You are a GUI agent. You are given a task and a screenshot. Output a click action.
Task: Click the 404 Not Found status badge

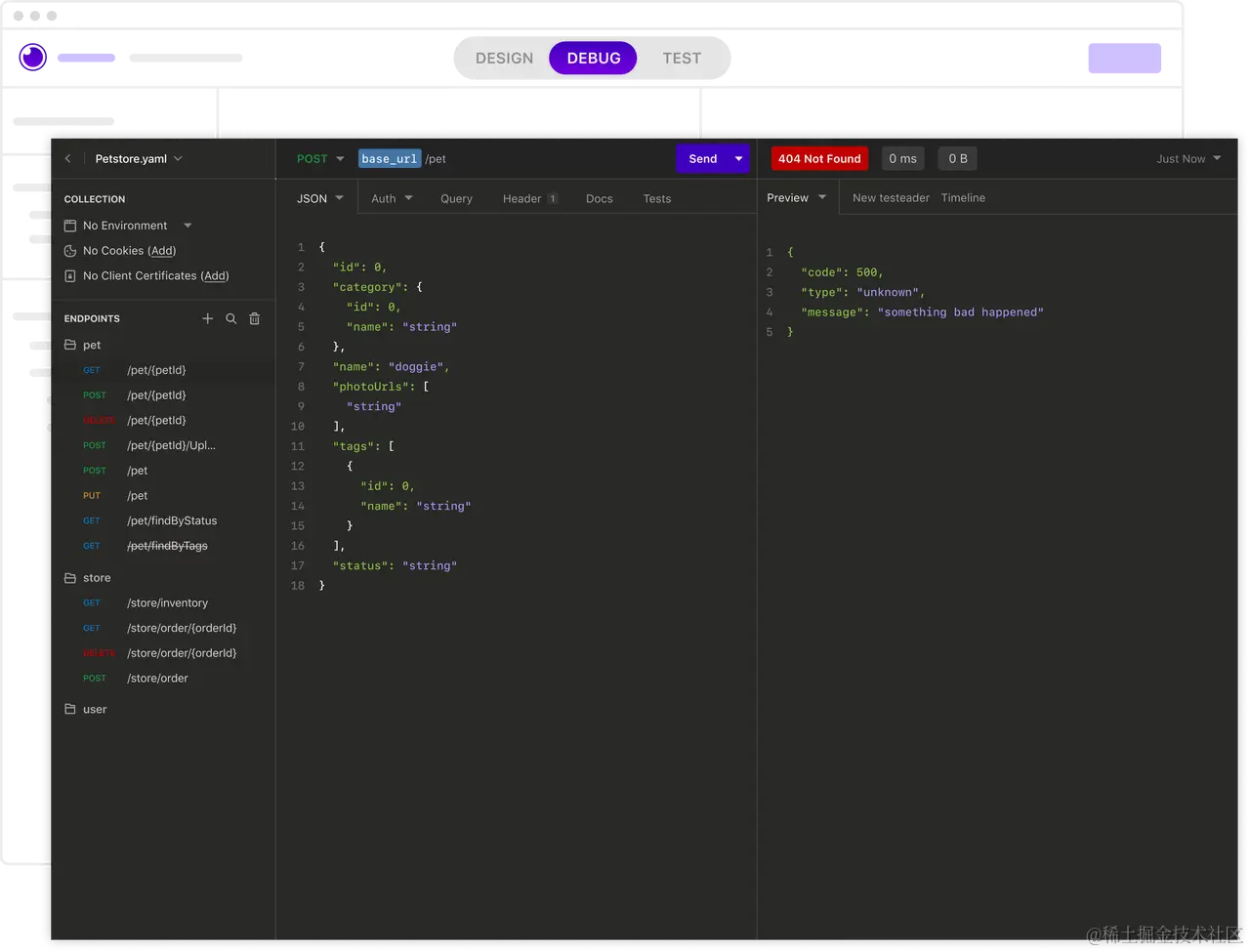(819, 159)
